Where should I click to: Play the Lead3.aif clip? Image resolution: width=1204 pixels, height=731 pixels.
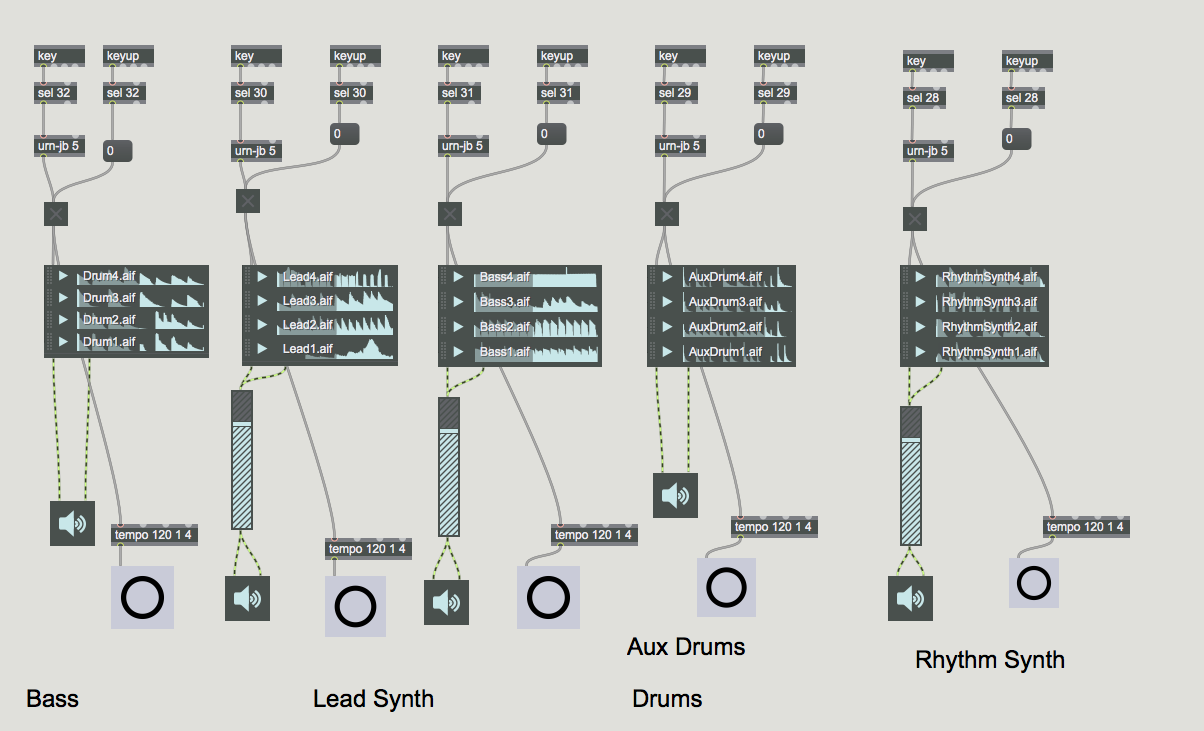(x=262, y=301)
